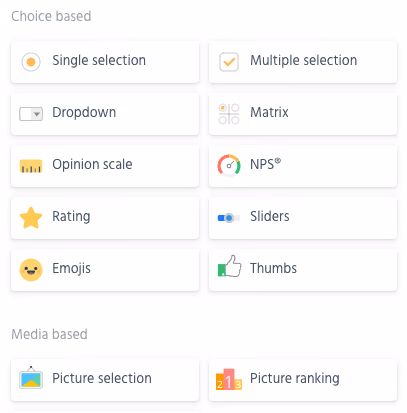Add a Picture ranking question
Image resolution: width=407 pixels, height=413 pixels.
303,380
